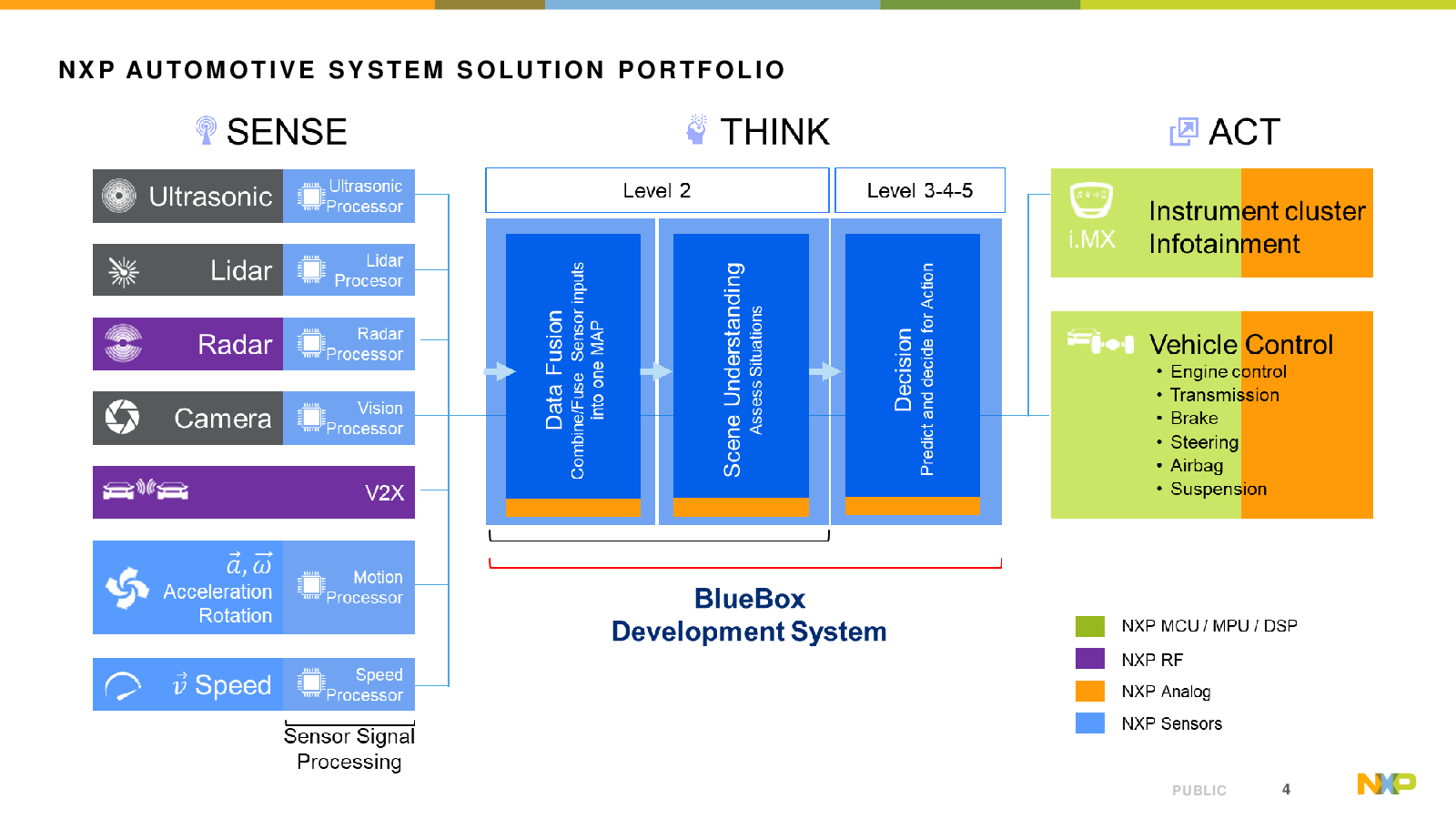Click the purple NXP RF swatch
The image size is (1456, 819).
[1090, 659]
